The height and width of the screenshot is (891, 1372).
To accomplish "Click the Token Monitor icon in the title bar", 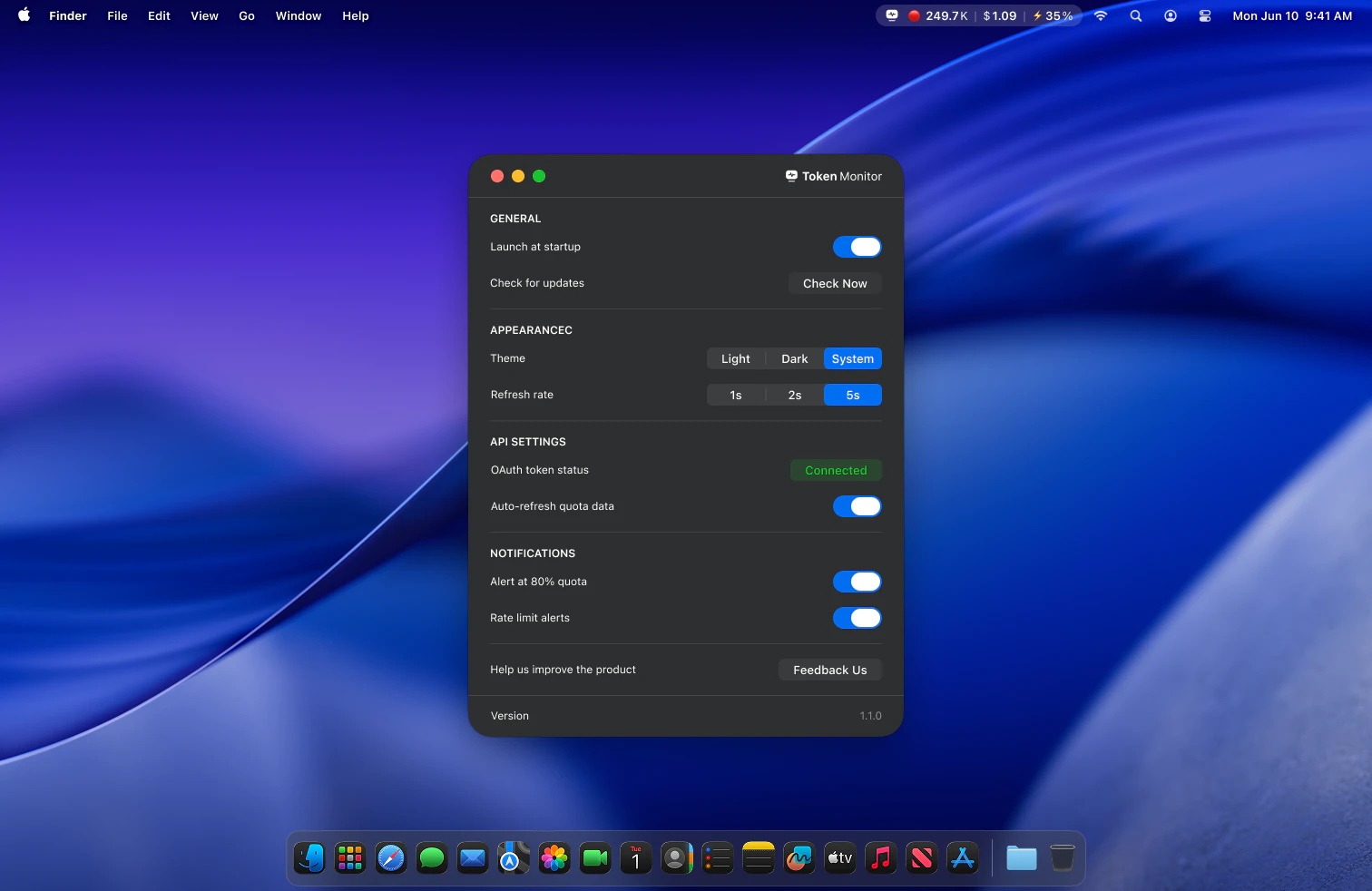I will tap(791, 176).
